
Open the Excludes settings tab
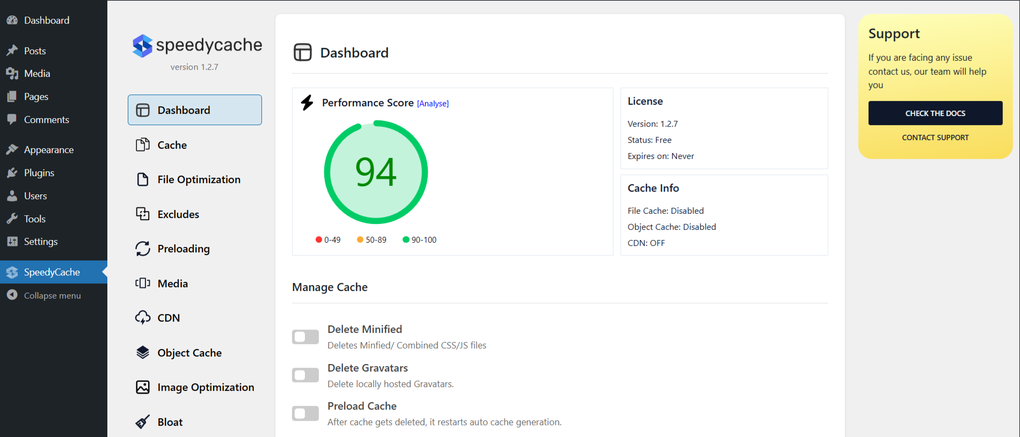[178, 214]
